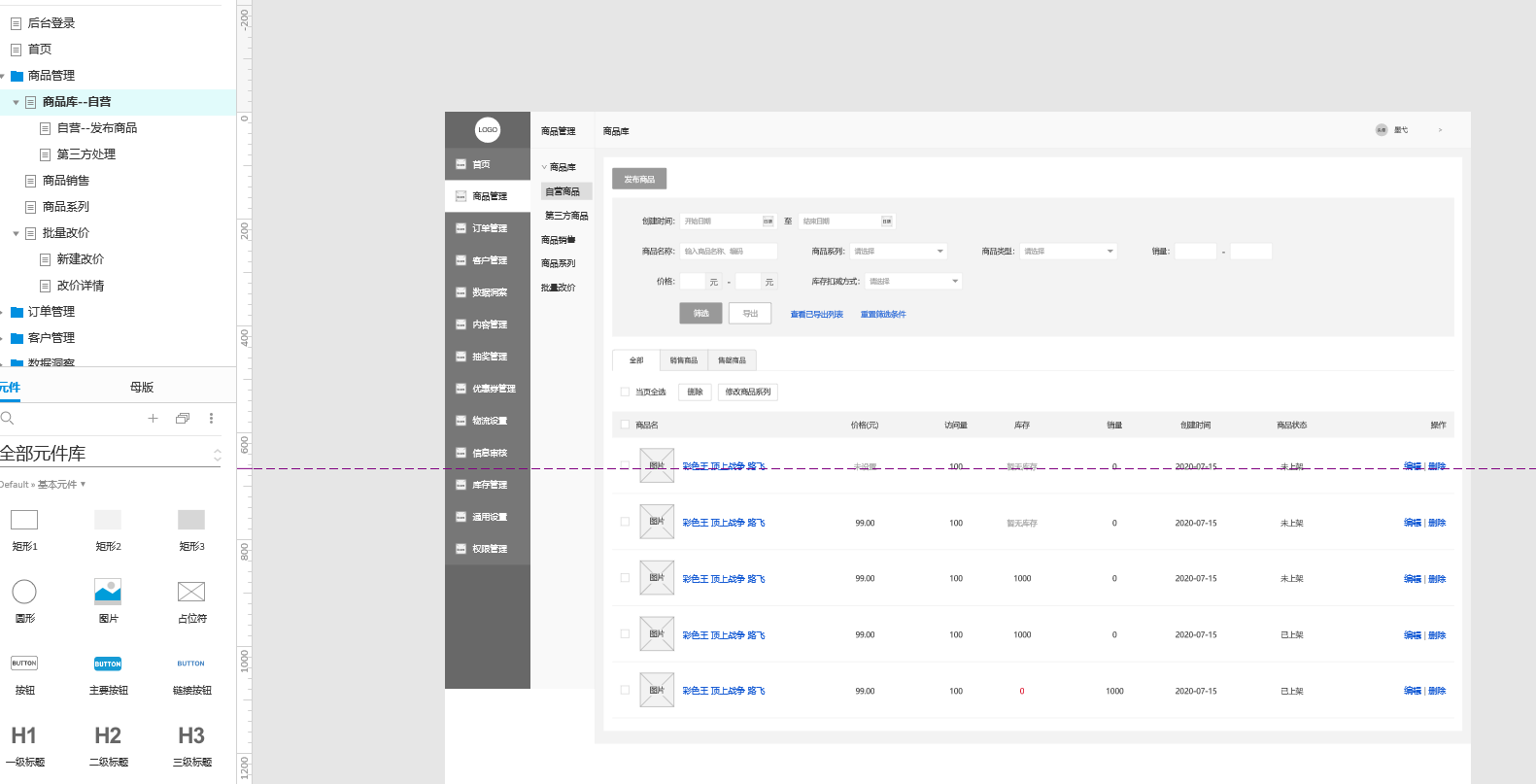
Task: Click the 开始日期 date input
Action: coord(728,222)
